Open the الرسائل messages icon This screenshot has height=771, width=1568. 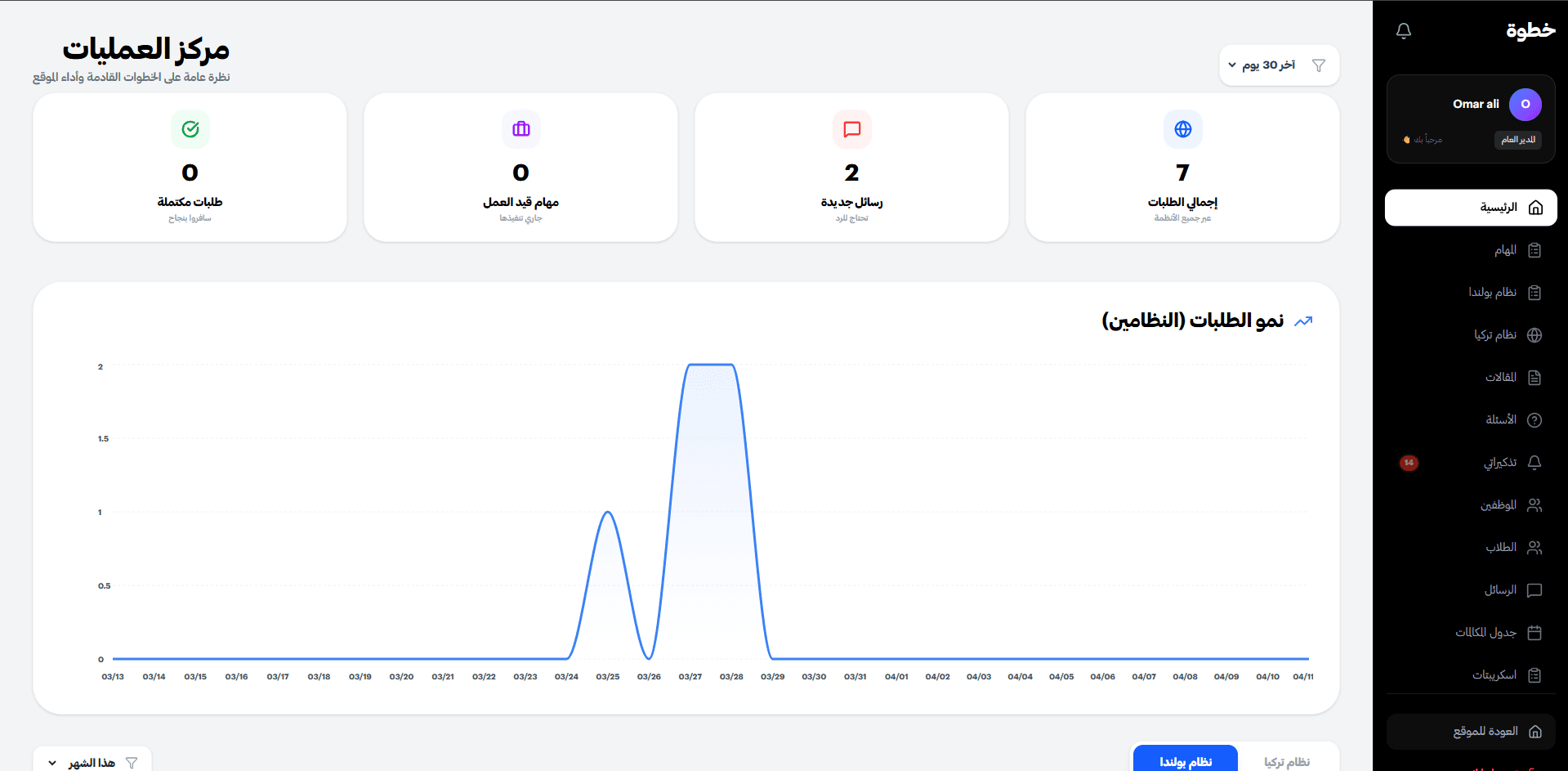[x=1534, y=589]
